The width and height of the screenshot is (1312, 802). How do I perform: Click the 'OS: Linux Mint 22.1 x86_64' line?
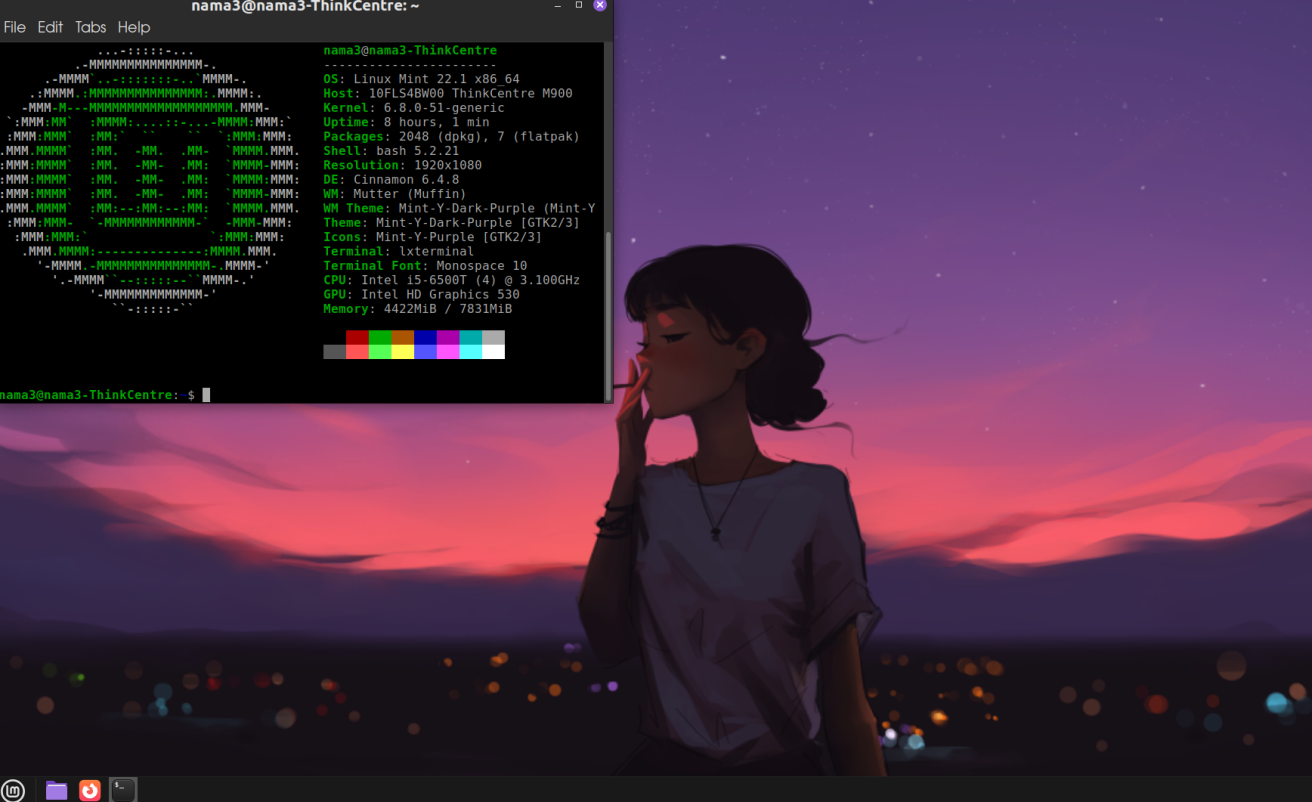click(x=421, y=79)
